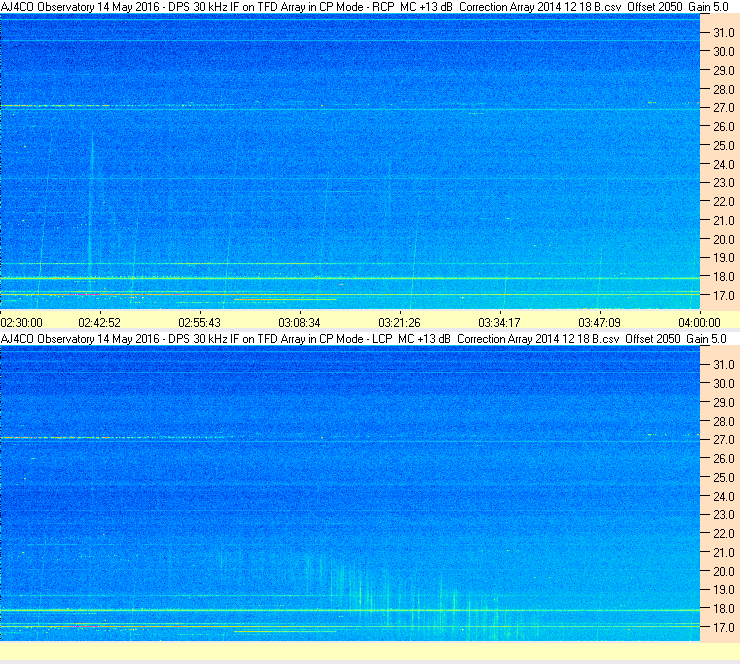Screen dimensions: 740x664
Task: Click the 04:00:00 end time label
Action: (699, 323)
